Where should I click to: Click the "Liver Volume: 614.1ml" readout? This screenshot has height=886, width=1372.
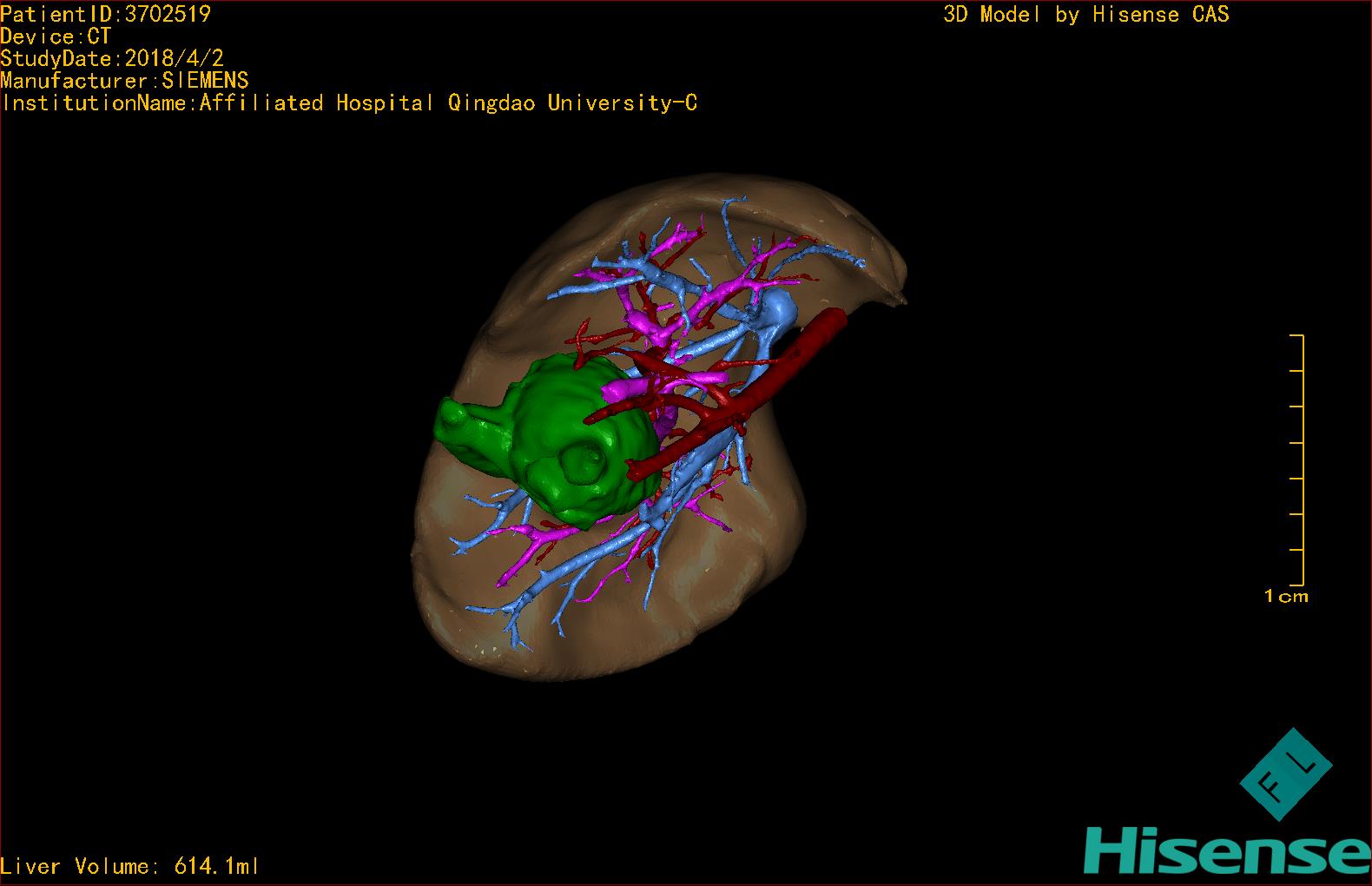pyautogui.click(x=130, y=866)
